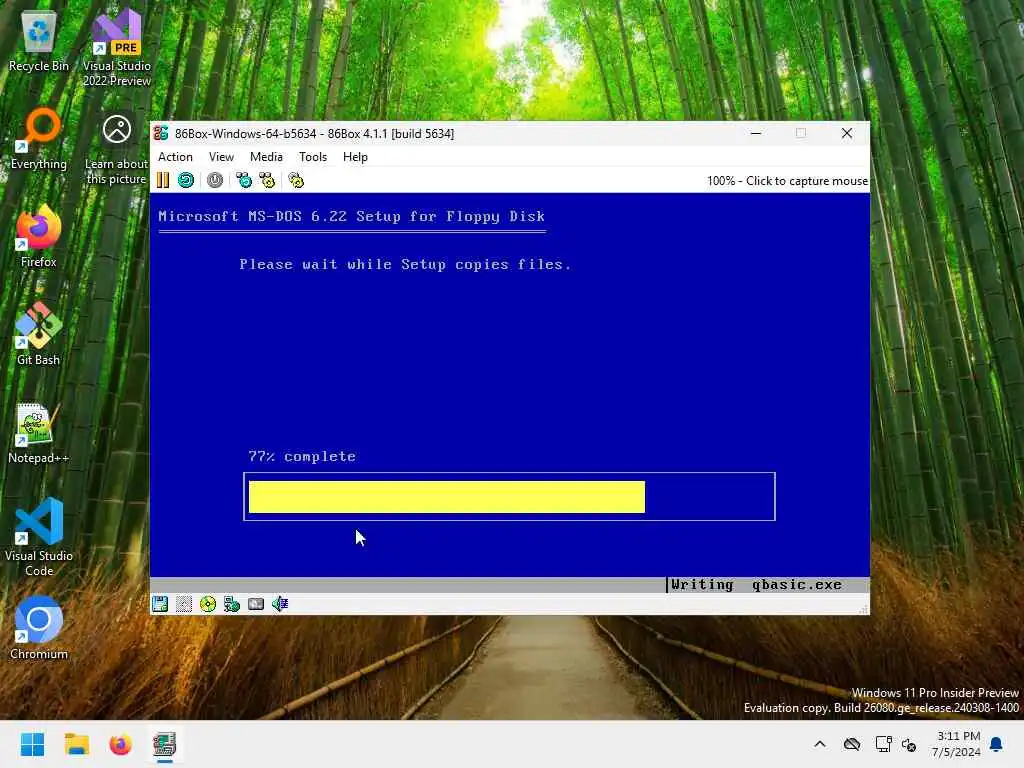Click '100% - Click to capture mouse' text
Viewport: 1024px width, 768px height.
[788, 181]
